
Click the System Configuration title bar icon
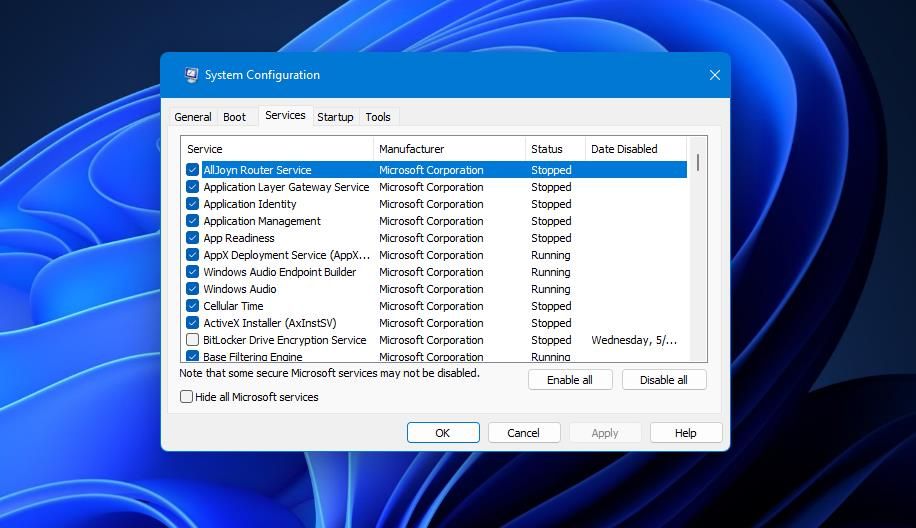[x=191, y=75]
